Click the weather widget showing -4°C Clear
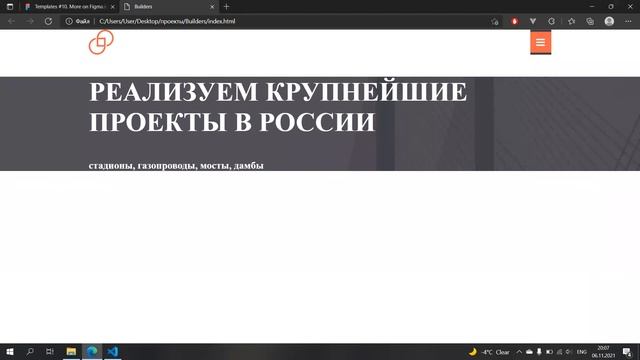Viewport: 640px width, 360px height. tap(489, 352)
